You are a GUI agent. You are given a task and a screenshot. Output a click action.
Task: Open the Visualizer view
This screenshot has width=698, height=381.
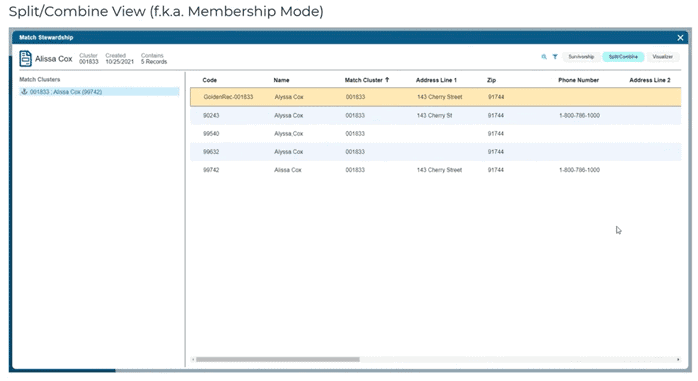tap(662, 57)
